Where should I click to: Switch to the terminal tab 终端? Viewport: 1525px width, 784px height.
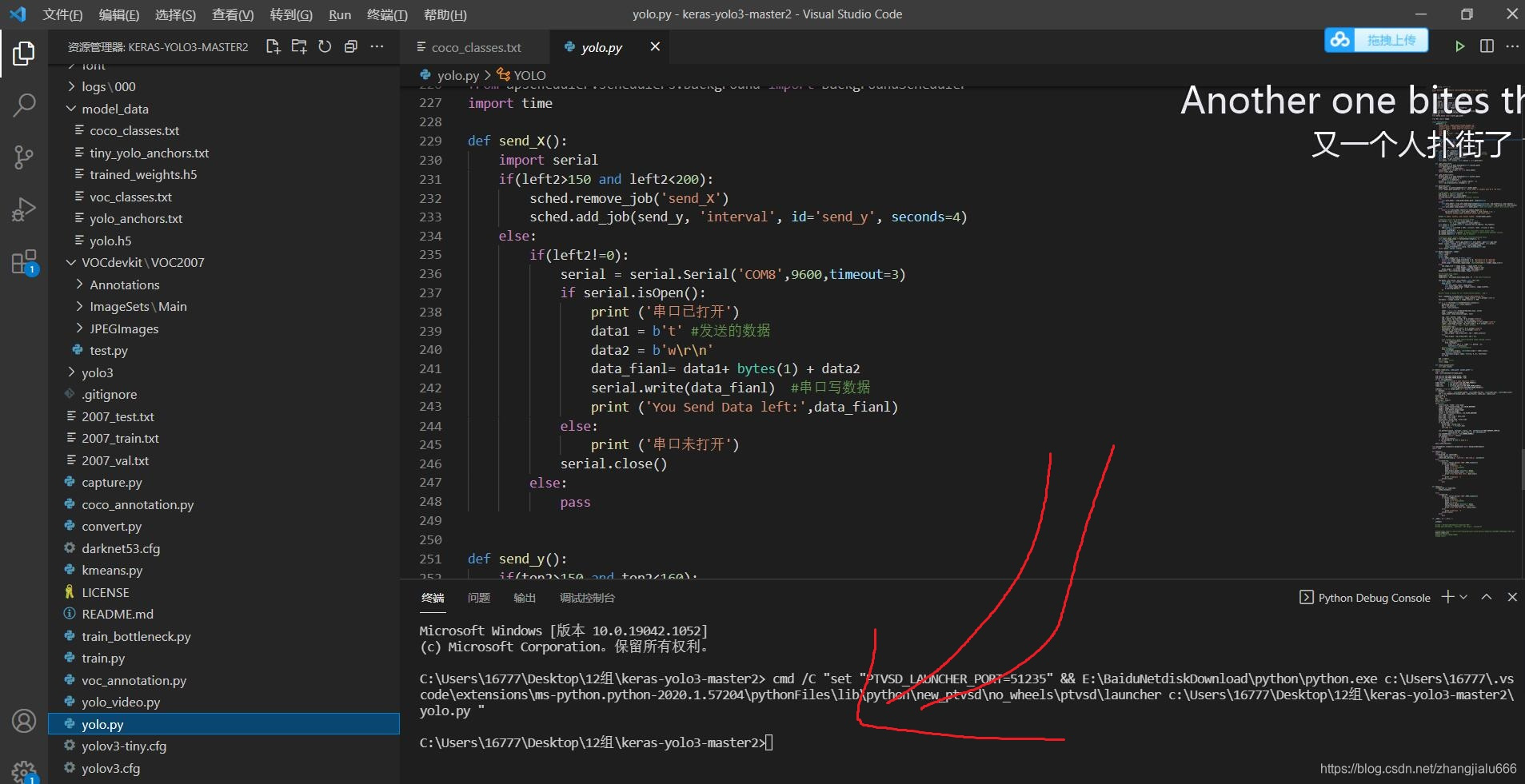433,598
